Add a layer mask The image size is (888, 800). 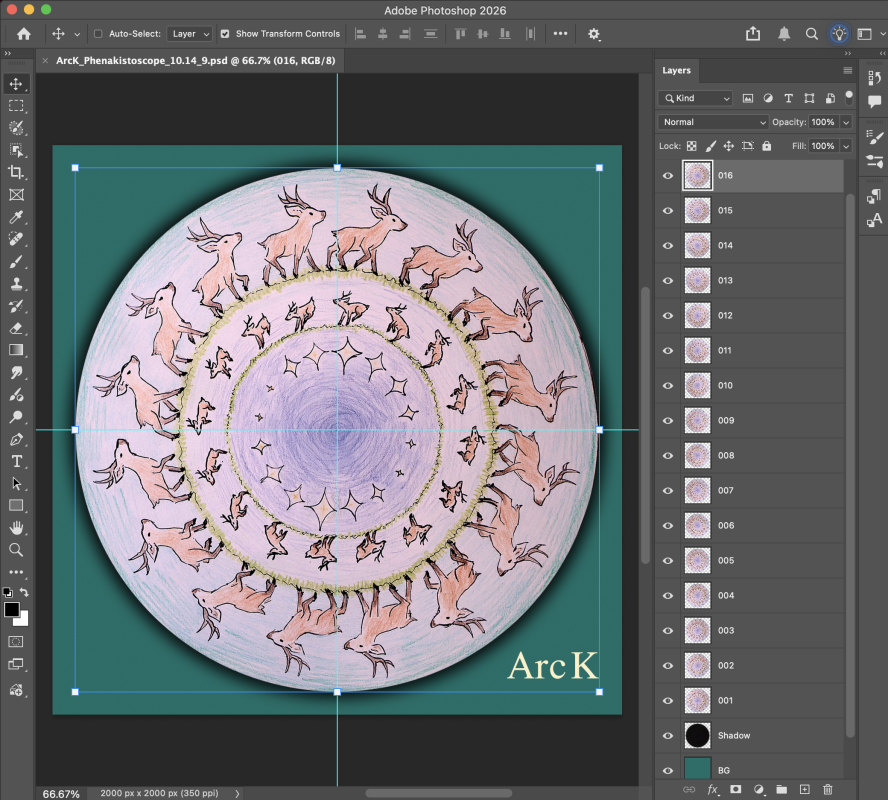pyautogui.click(x=736, y=789)
